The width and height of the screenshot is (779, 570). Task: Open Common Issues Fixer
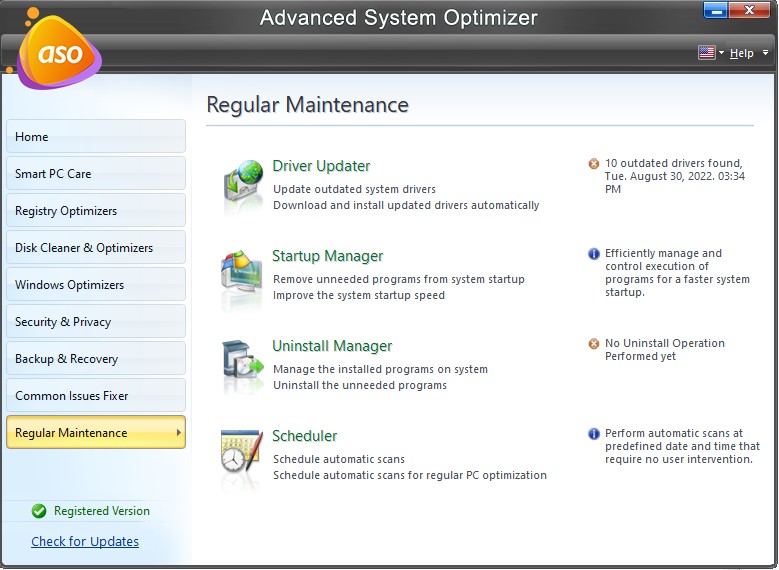pyautogui.click(x=96, y=395)
